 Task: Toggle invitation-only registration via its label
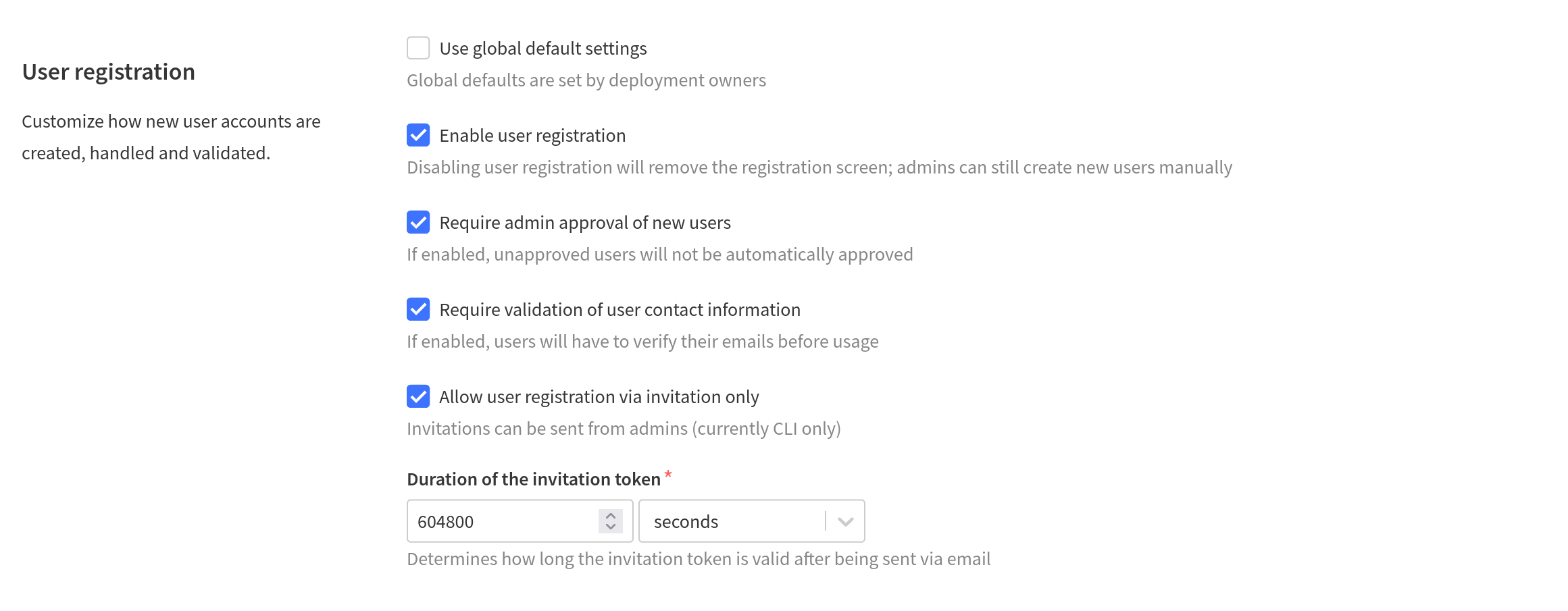[x=599, y=396]
